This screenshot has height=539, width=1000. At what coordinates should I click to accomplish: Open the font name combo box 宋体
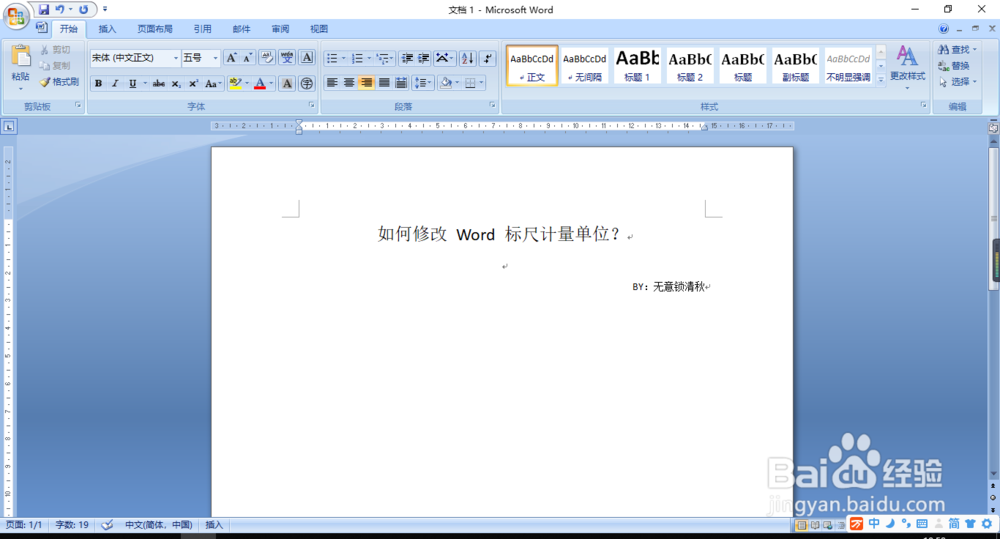tap(135, 58)
